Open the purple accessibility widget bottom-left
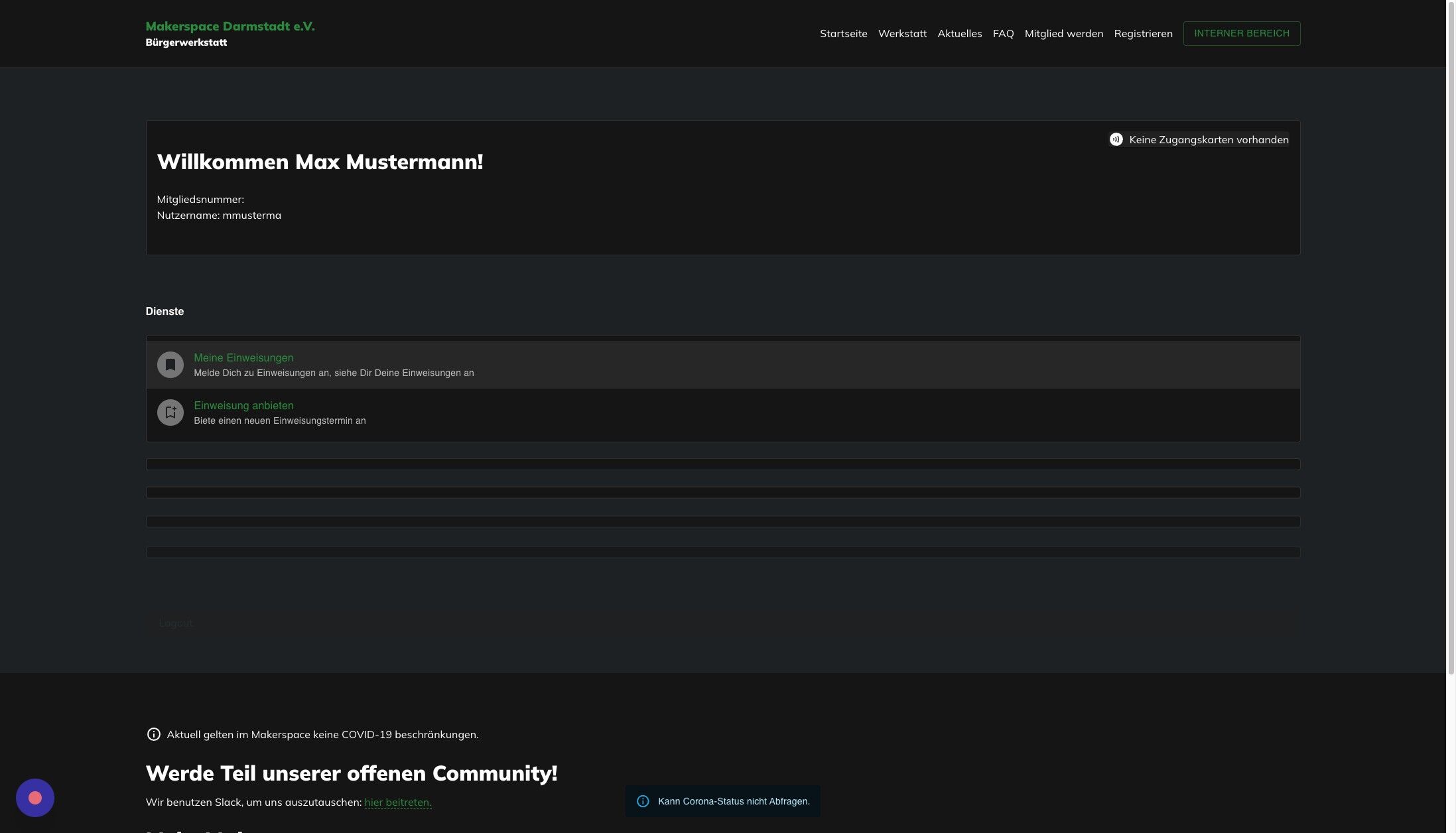Viewport: 1456px width, 833px height. point(34,797)
